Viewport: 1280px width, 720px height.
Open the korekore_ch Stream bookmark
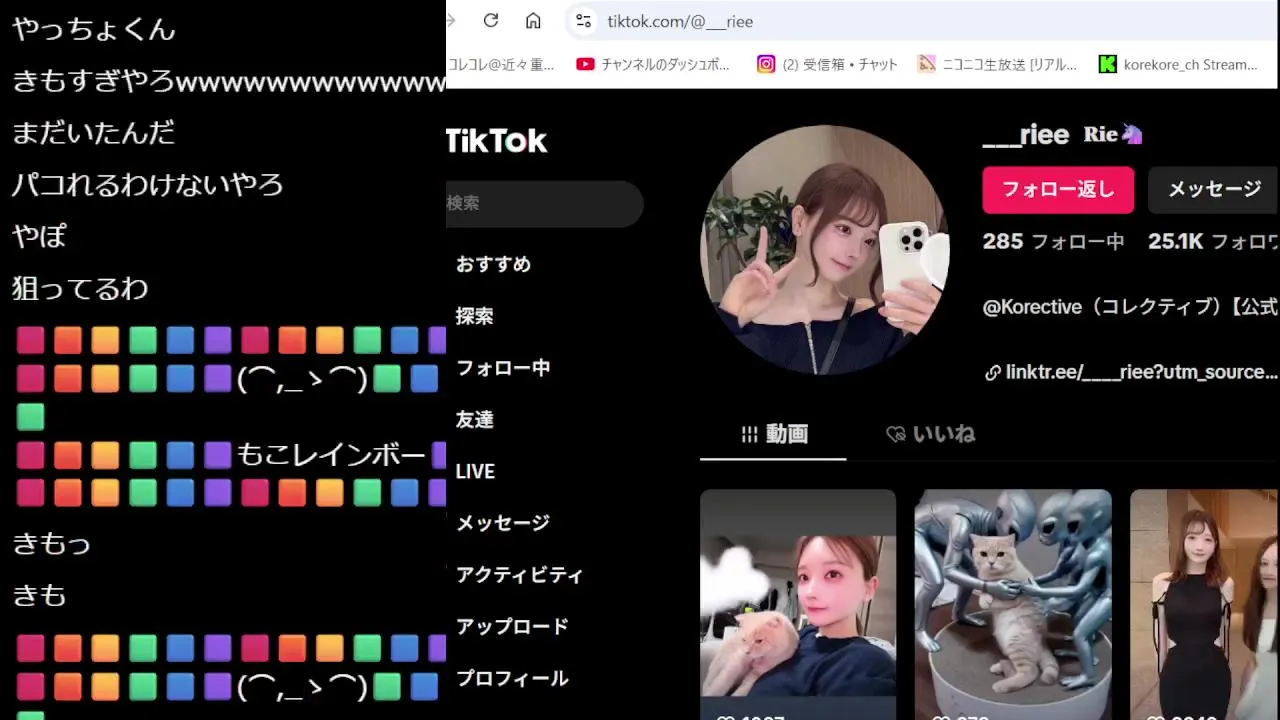1178,64
